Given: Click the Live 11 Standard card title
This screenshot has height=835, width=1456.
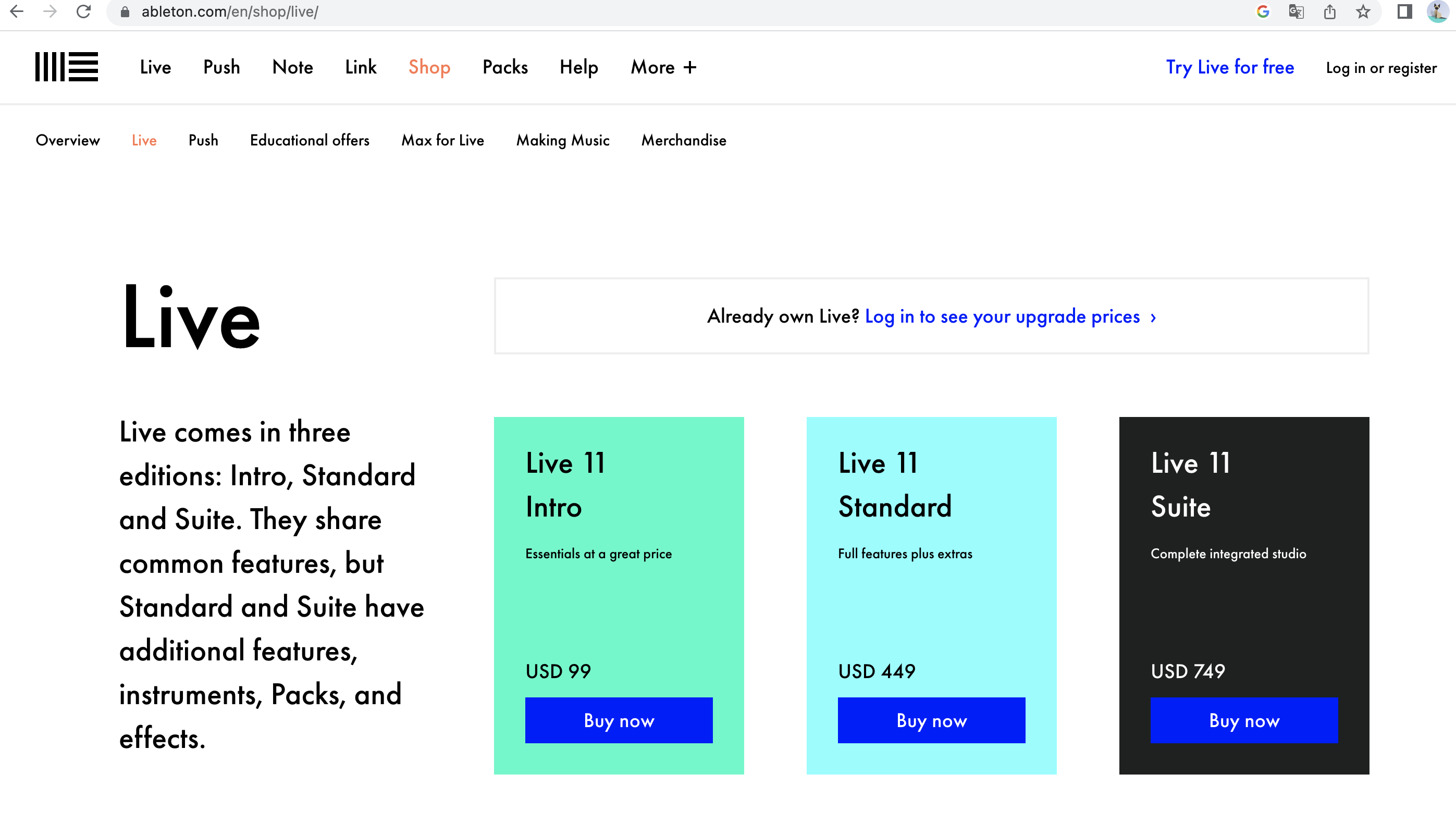Looking at the screenshot, I should (894, 485).
